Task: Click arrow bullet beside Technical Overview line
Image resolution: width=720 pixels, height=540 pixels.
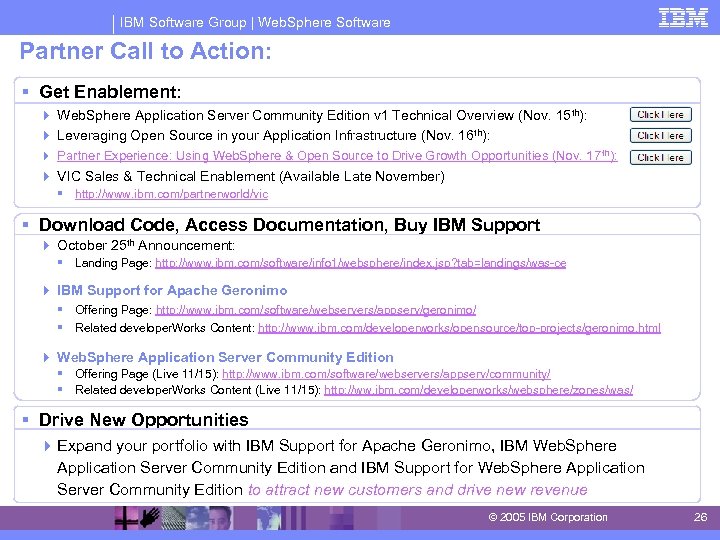Action: pyautogui.click(x=46, y=115)
